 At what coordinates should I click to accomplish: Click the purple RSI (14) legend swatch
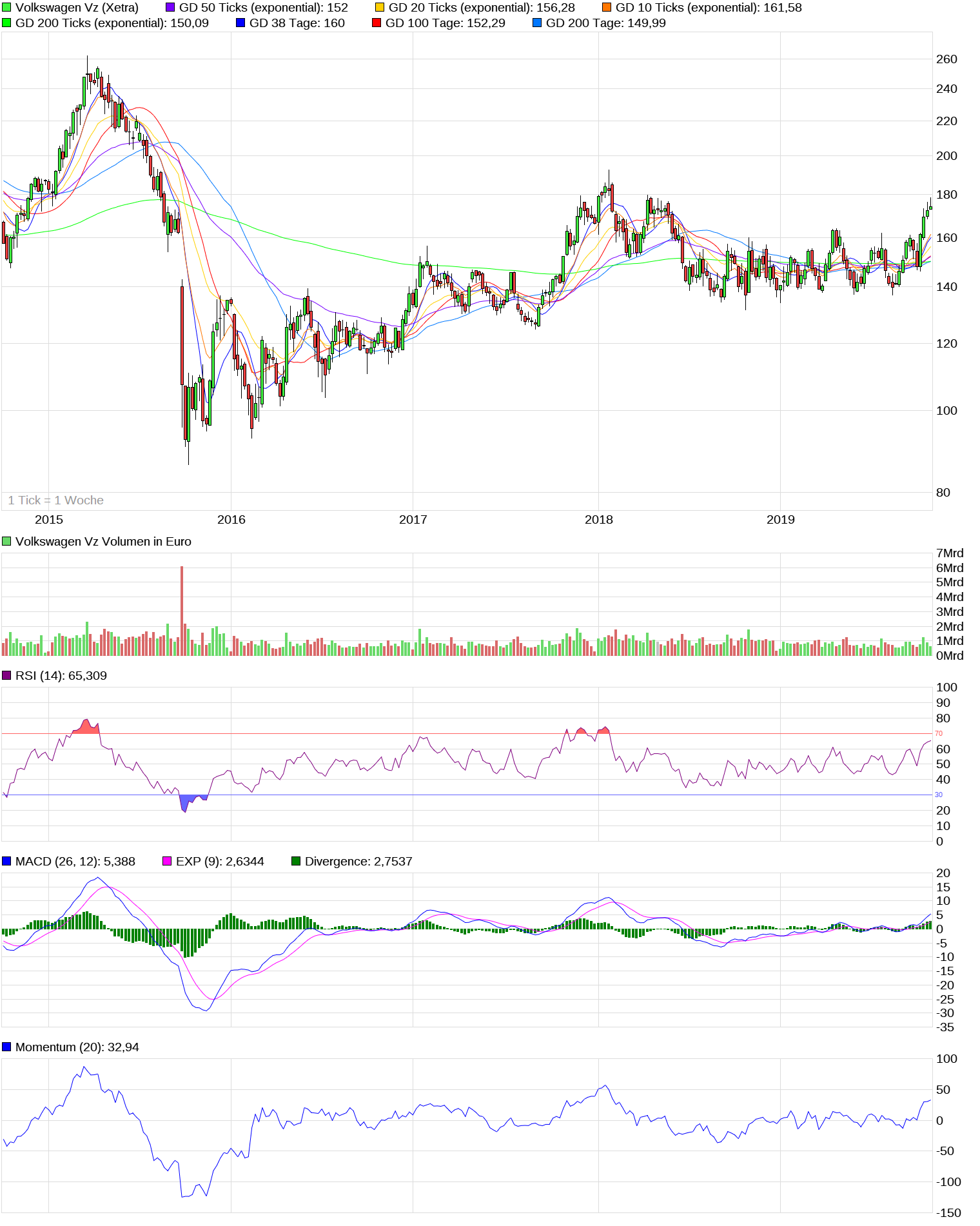coord(6,676)
